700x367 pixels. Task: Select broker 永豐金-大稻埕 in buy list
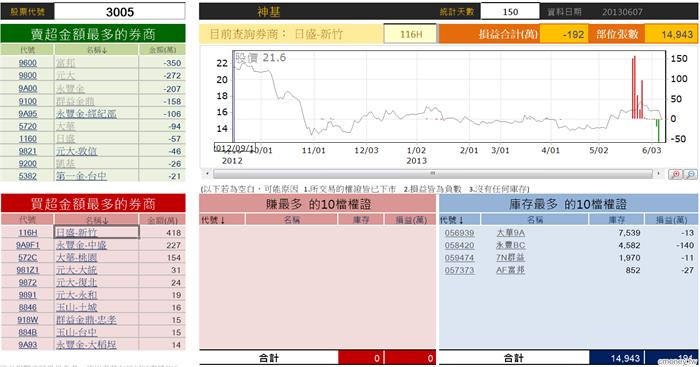click(86, 345)
